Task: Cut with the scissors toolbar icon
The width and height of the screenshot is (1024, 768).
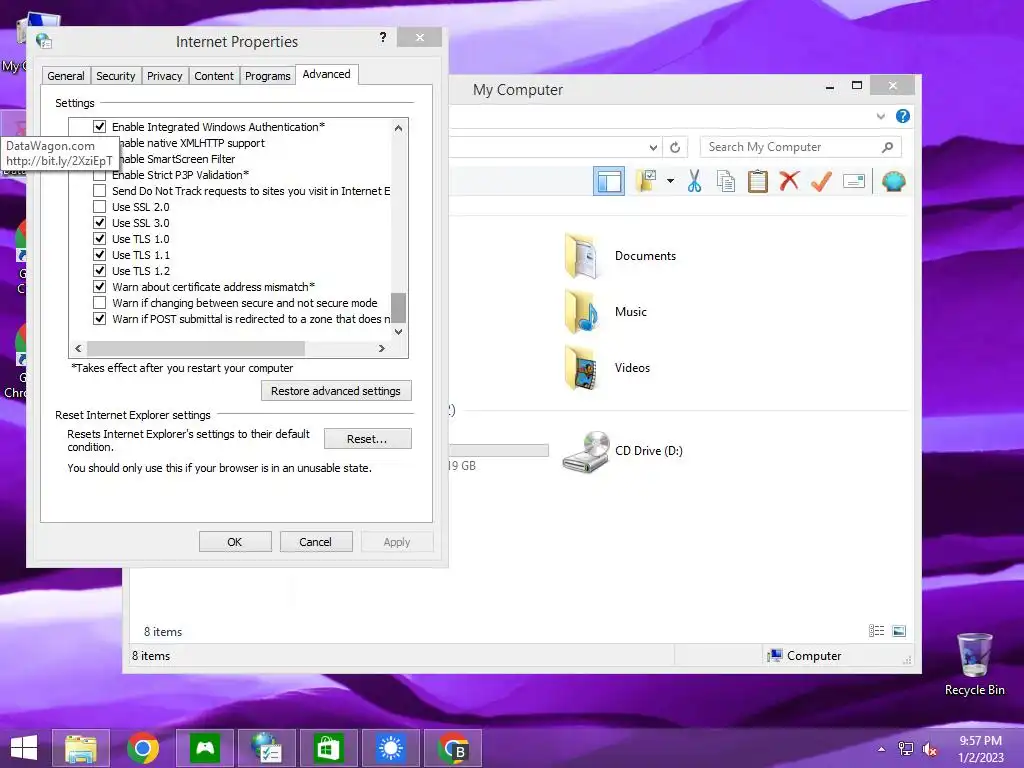Action: (694, 181)
